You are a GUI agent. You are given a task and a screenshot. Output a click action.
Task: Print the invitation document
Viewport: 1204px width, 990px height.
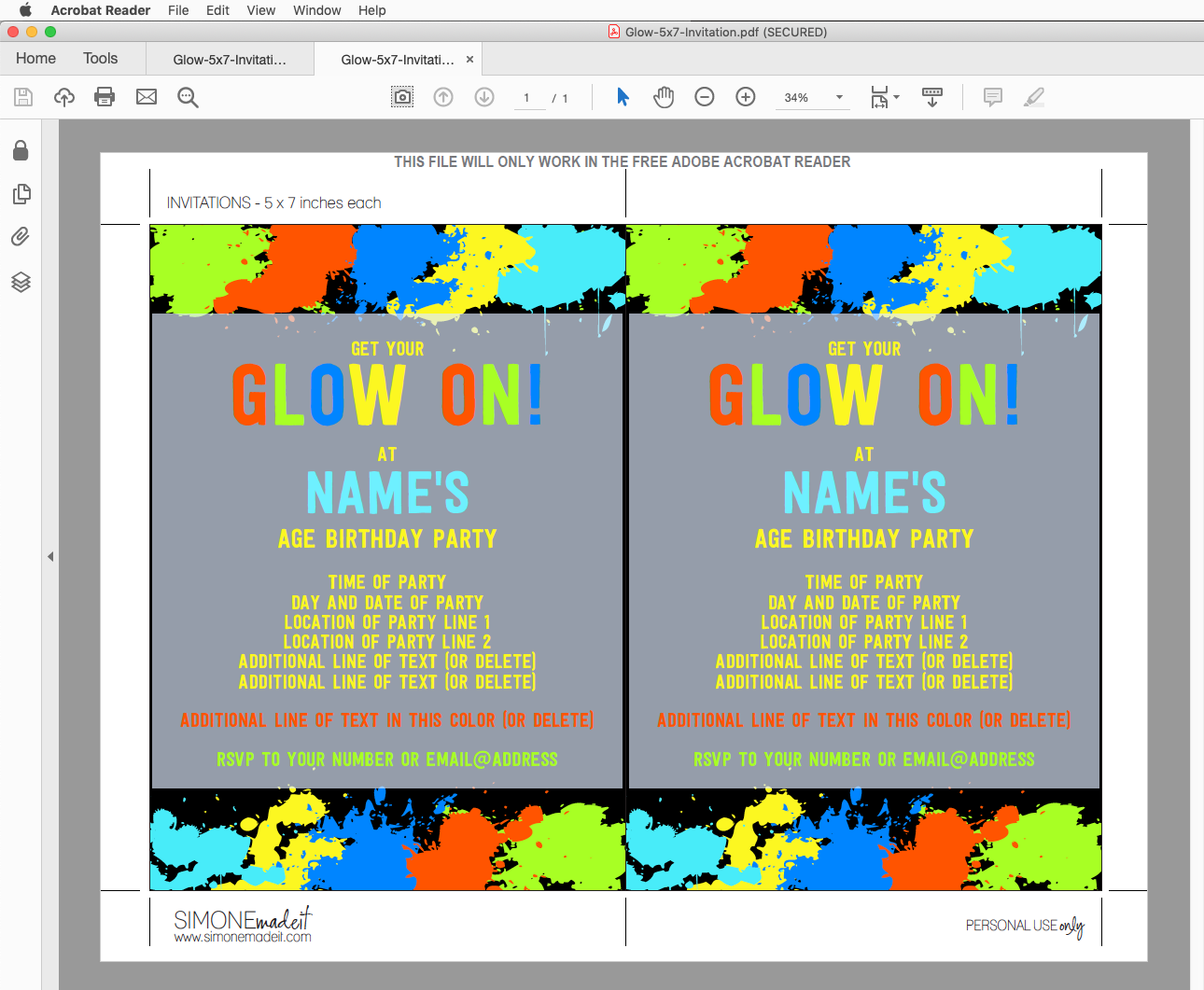click(105, 96)
